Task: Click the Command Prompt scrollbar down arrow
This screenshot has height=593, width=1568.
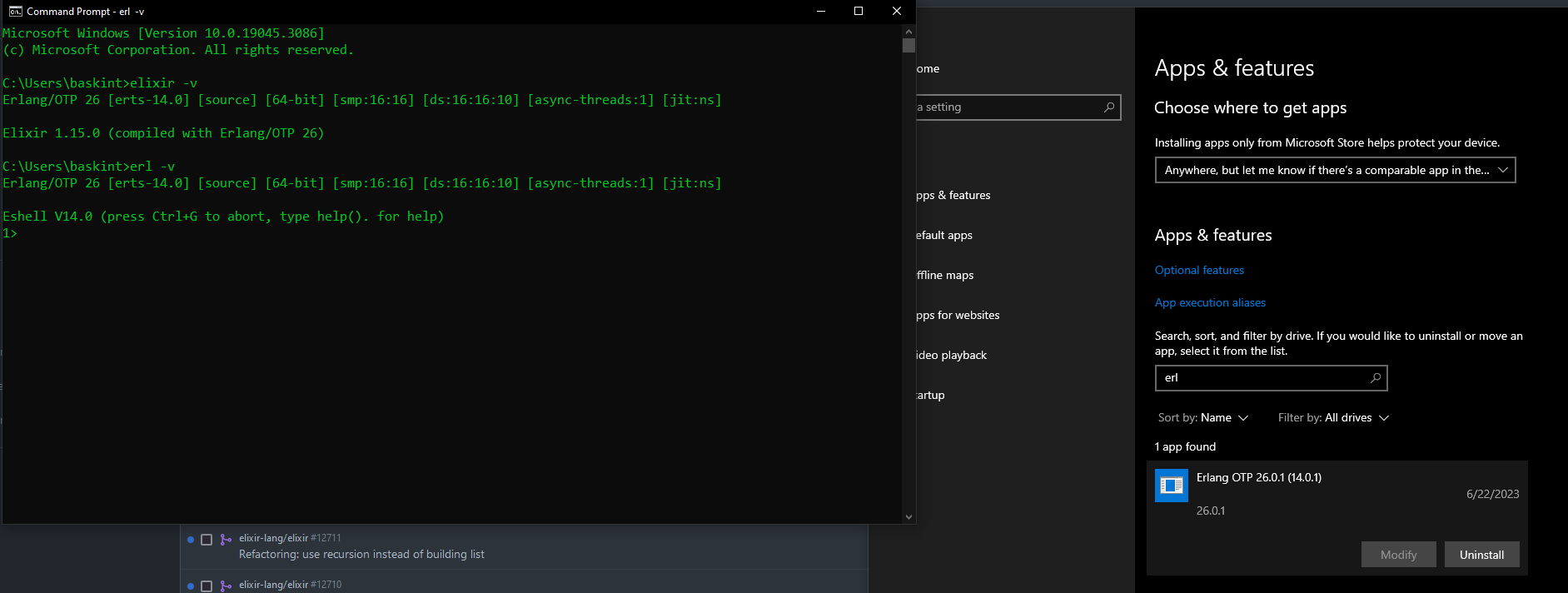Action: [x=908, y=517]
